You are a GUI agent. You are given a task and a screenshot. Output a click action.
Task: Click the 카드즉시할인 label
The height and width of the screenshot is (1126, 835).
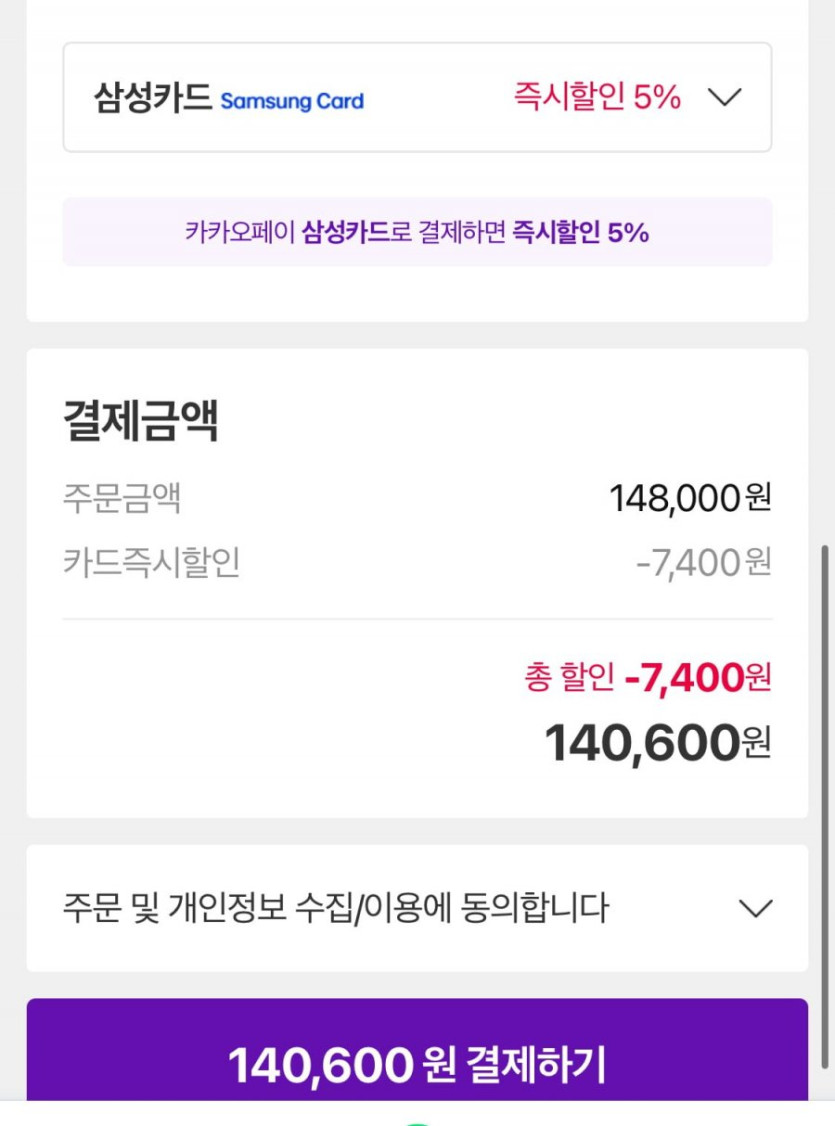point(151,563)
